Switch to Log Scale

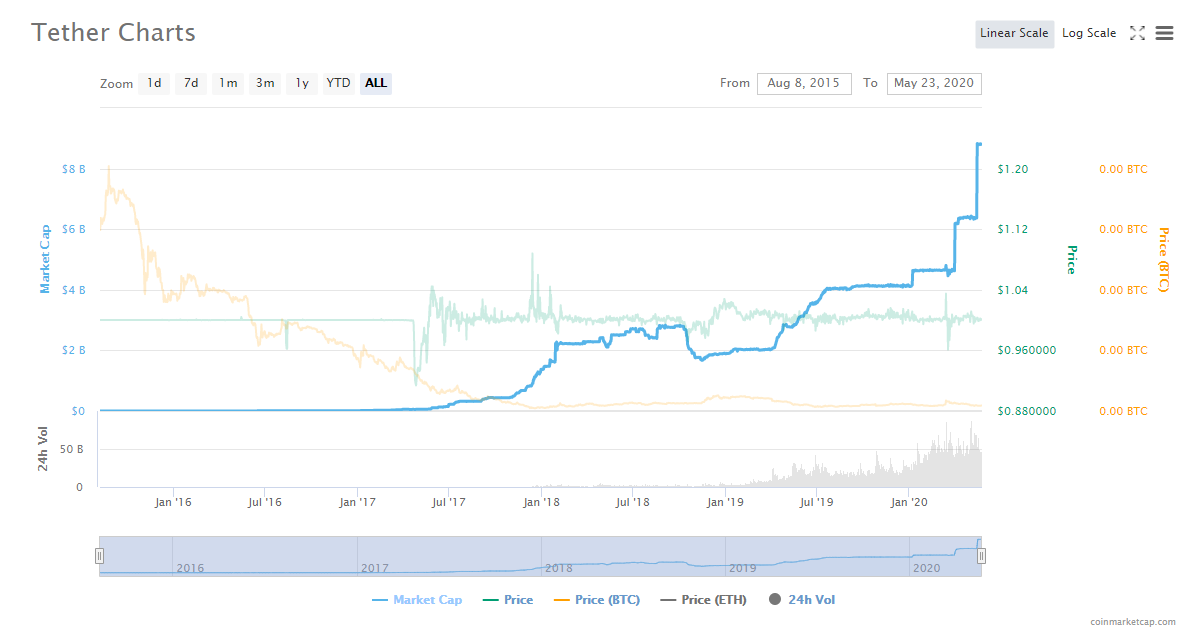click(x=1088, y=34)
